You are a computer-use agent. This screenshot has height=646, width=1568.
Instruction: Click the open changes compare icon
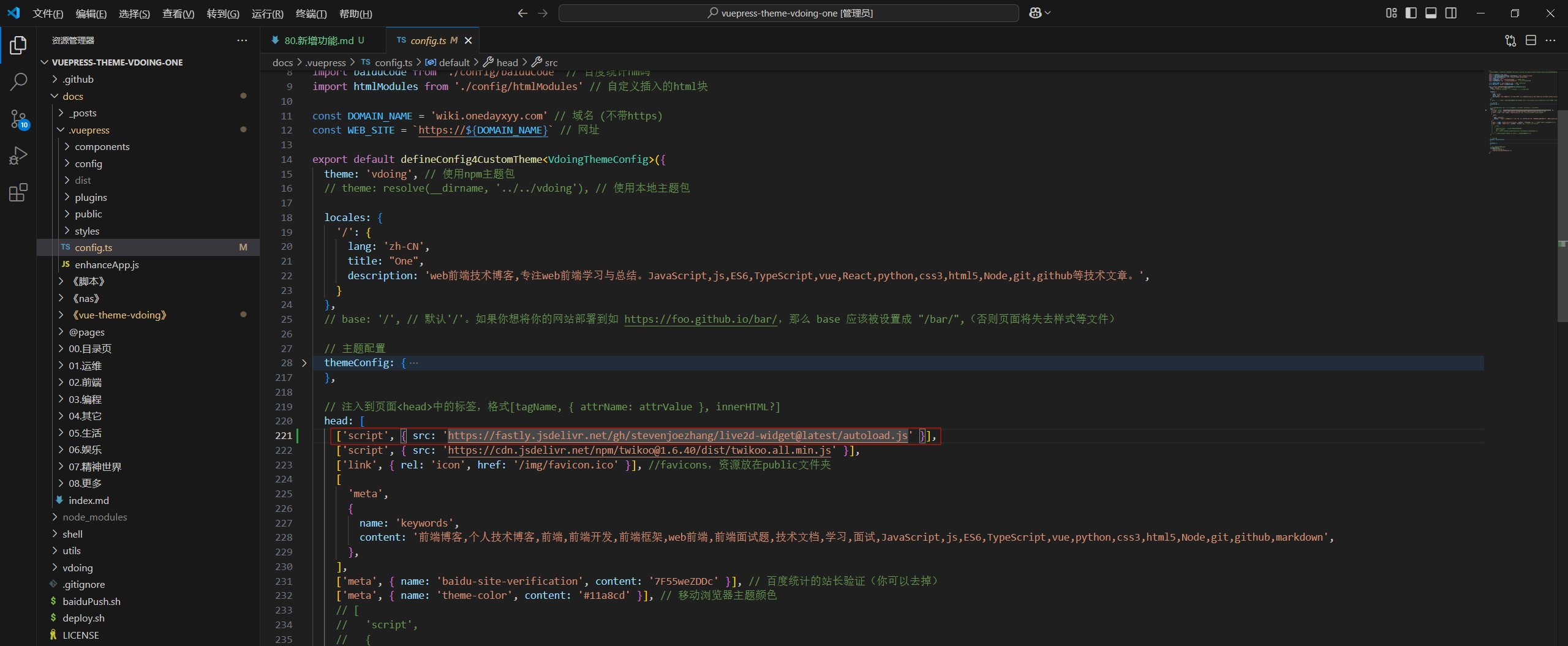pos(1510,40)
